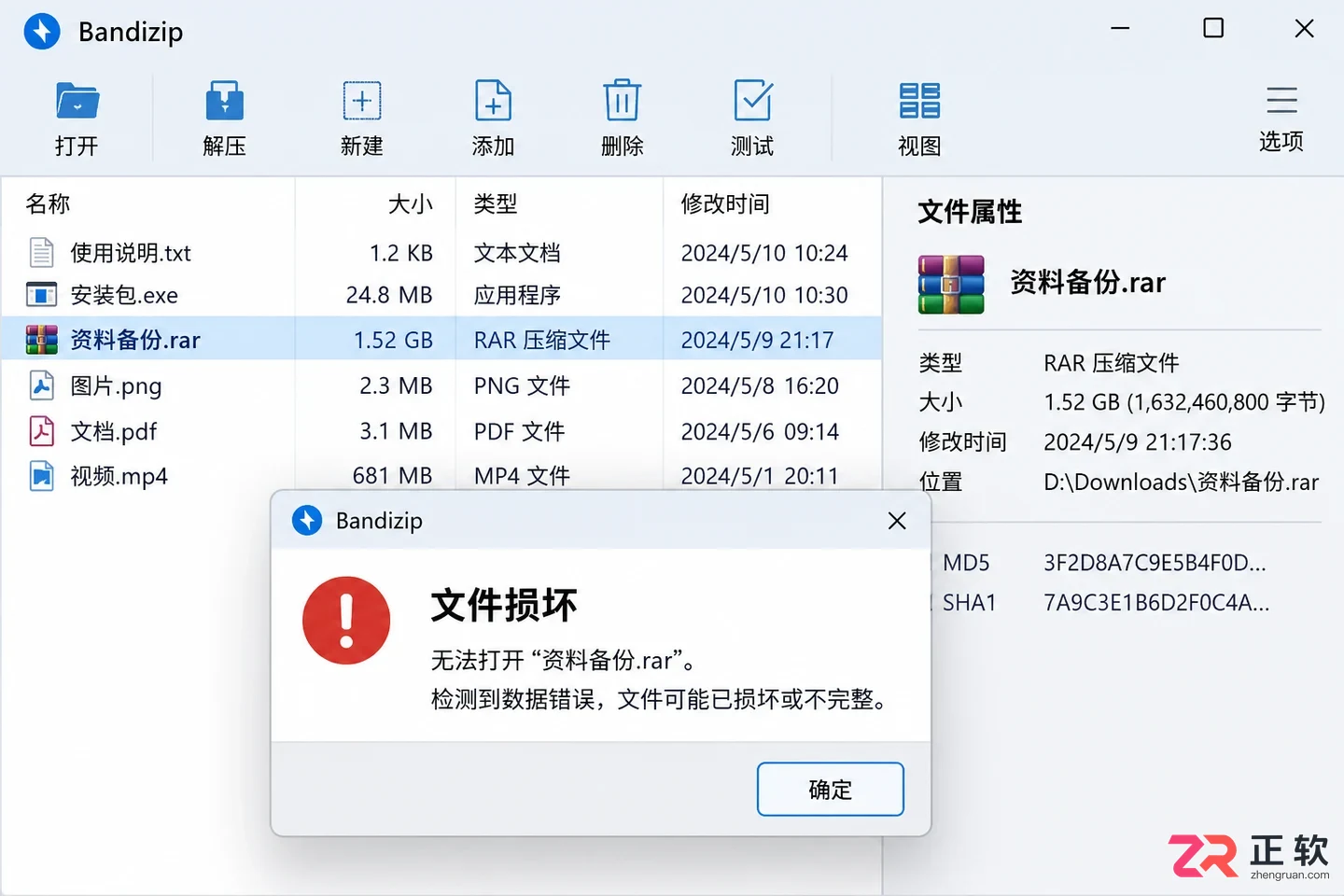Click the 添加 add files icon

point(493,101)
